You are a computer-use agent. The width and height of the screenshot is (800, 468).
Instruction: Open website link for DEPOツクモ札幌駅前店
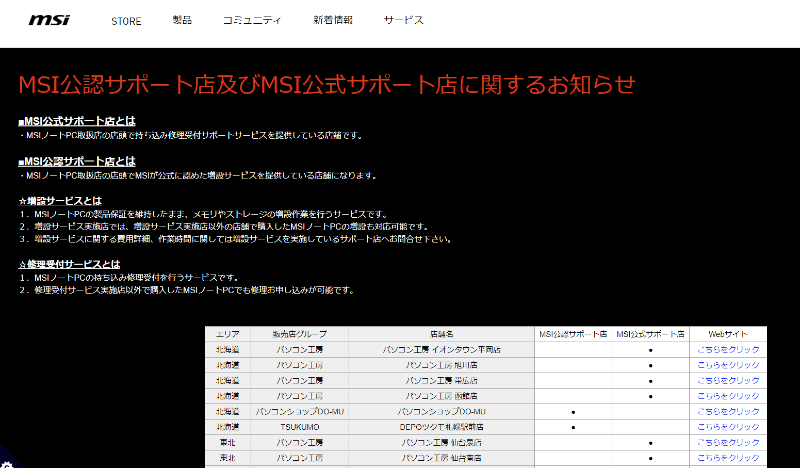tap(728, 427)
